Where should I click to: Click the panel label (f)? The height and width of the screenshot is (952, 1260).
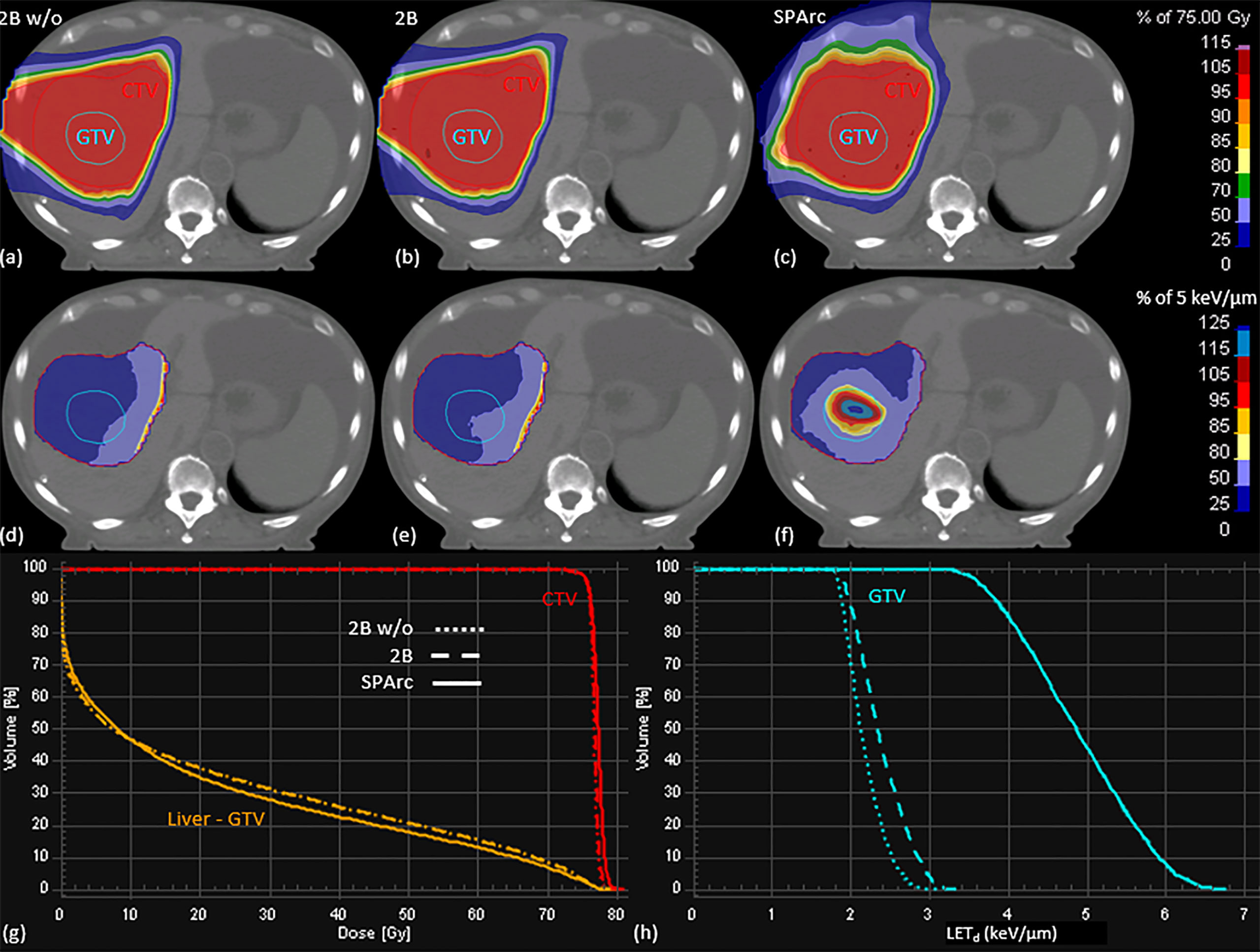click(x=784, y=535)
